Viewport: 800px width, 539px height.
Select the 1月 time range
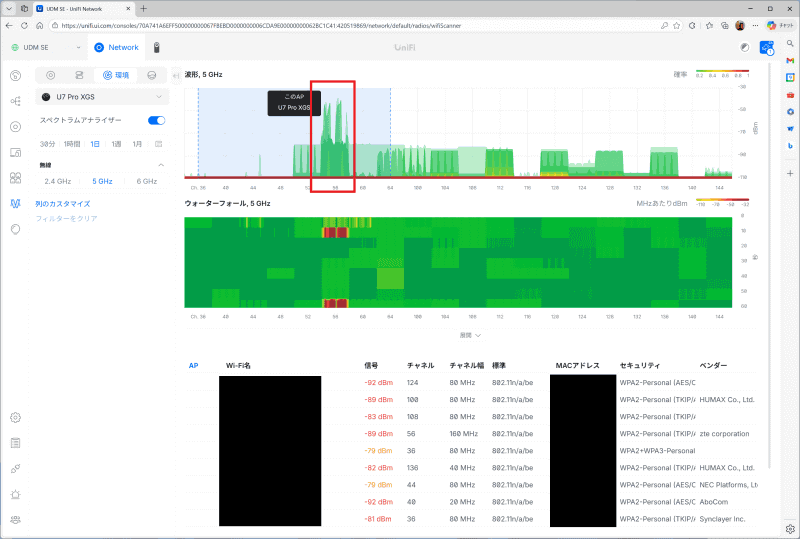137,144
